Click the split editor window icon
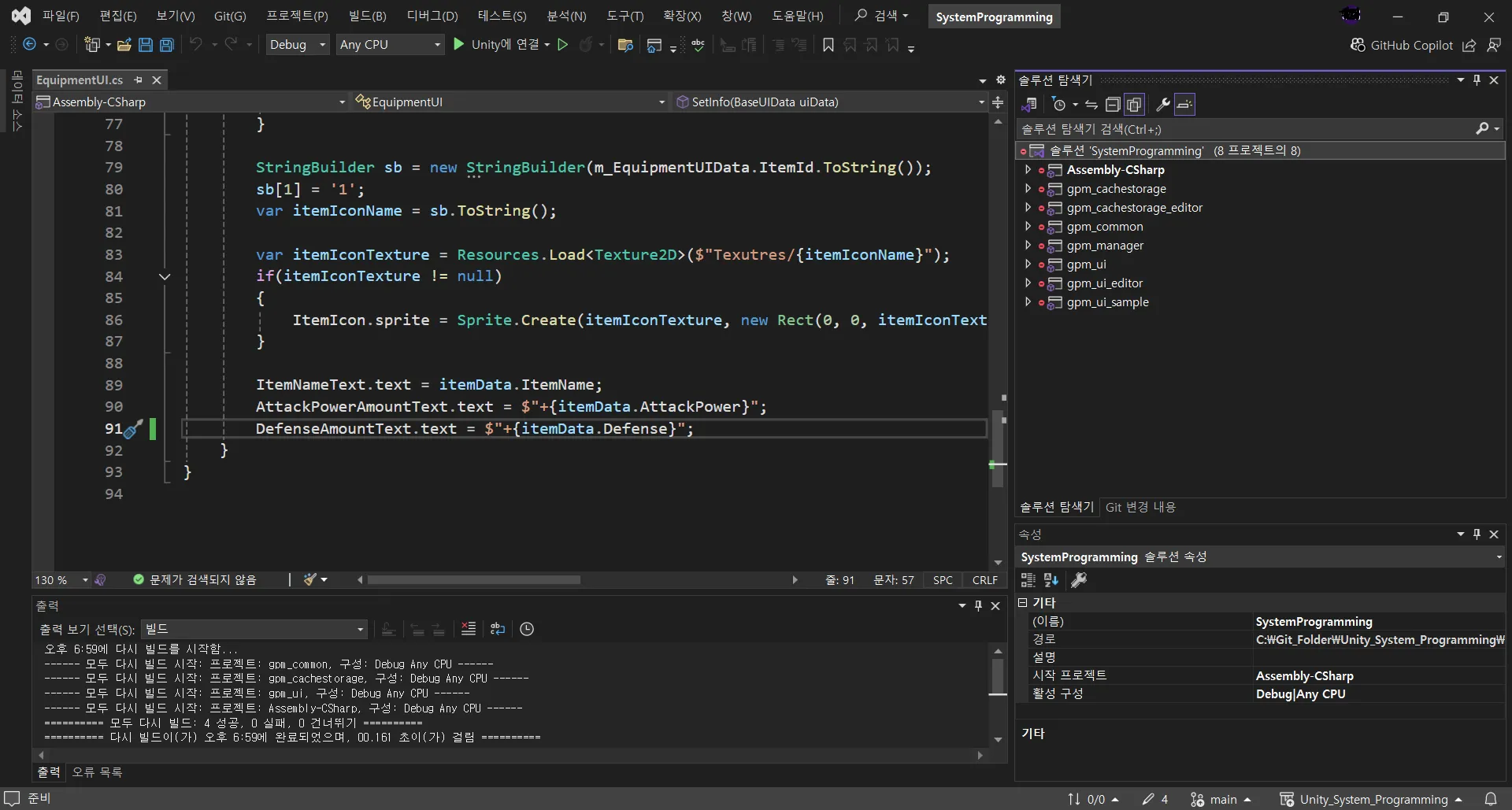The width and height of the screenshot is (1512, 810). pos(998,102)
